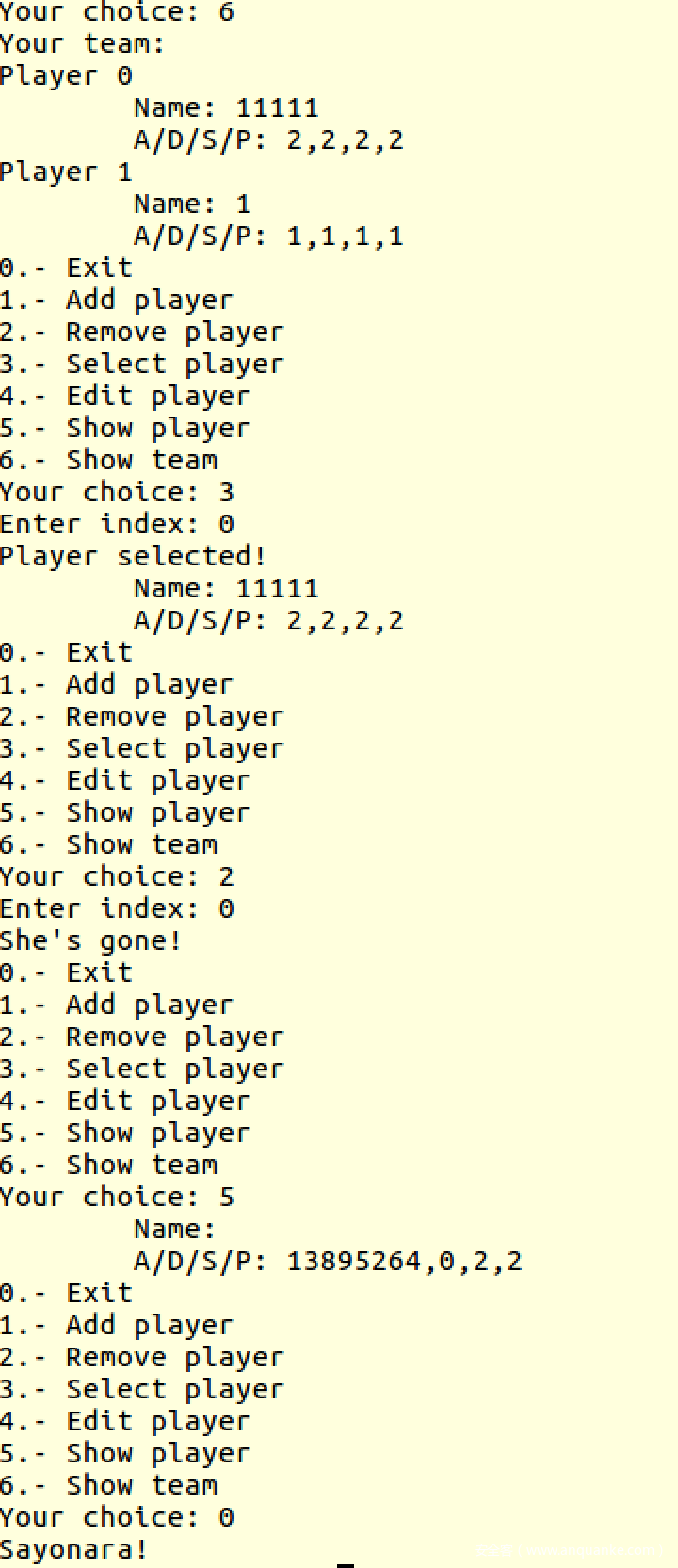Select the 'Player 1' entry label
Viewport: 678px width, 1568px height.
[66, 172]
